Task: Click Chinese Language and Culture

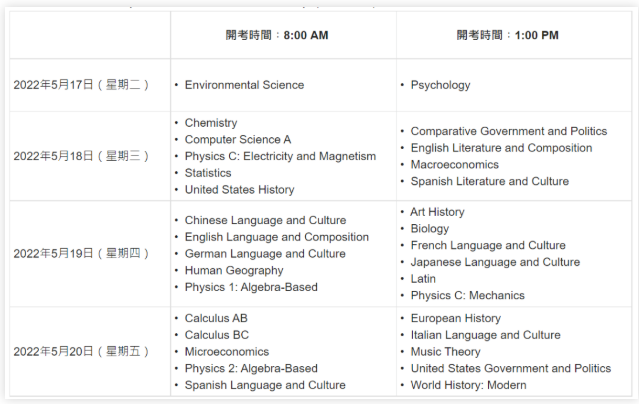Action: click(x=265, y=220)
